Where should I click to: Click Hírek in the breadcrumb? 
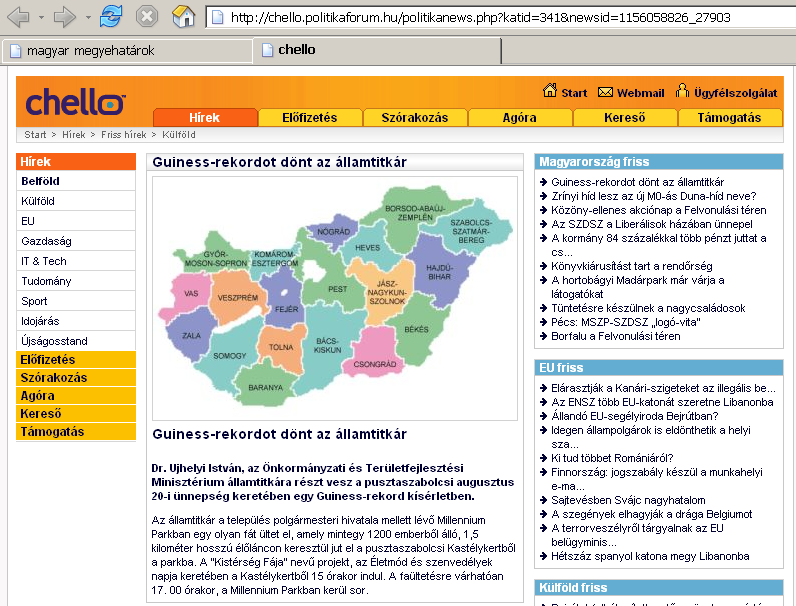74,134
